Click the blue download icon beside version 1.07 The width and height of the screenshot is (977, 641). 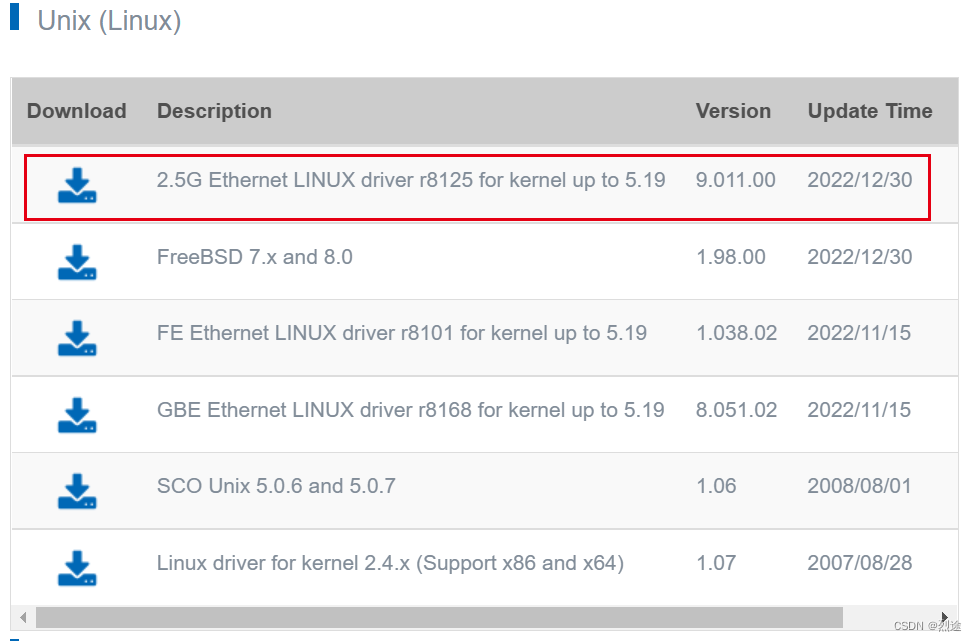[76, 567]
